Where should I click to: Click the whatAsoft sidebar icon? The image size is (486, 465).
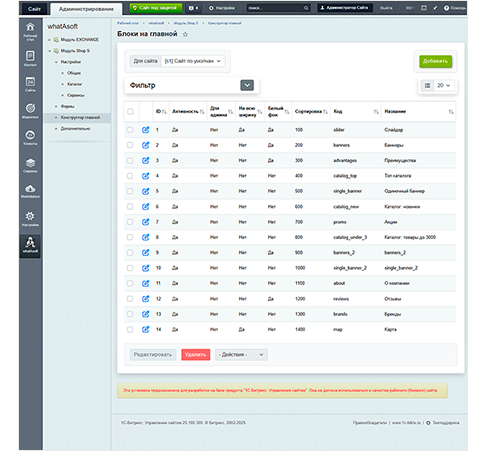point(30,245)
